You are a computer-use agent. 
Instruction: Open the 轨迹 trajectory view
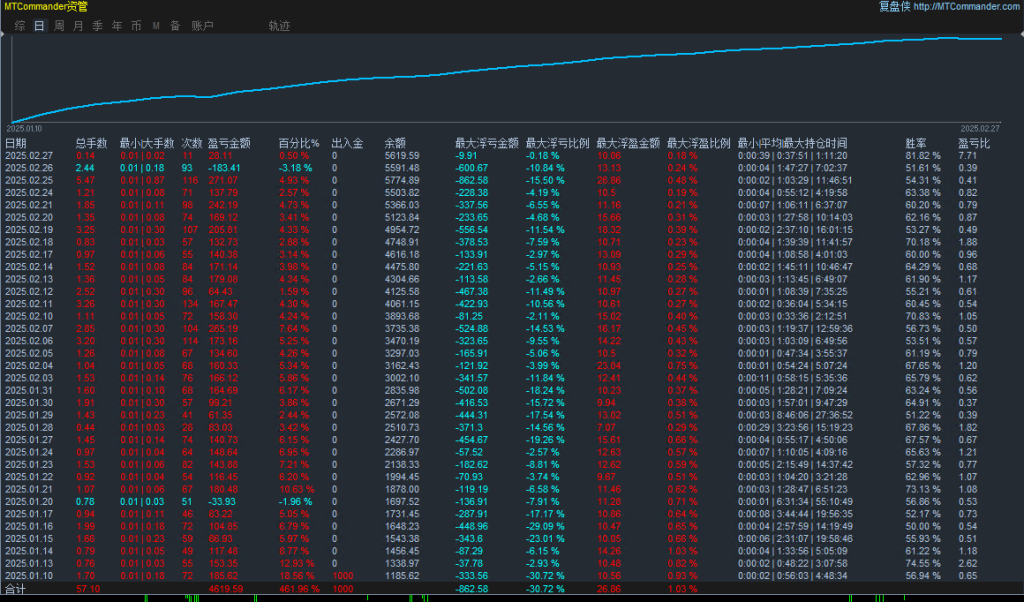[279, 25]
